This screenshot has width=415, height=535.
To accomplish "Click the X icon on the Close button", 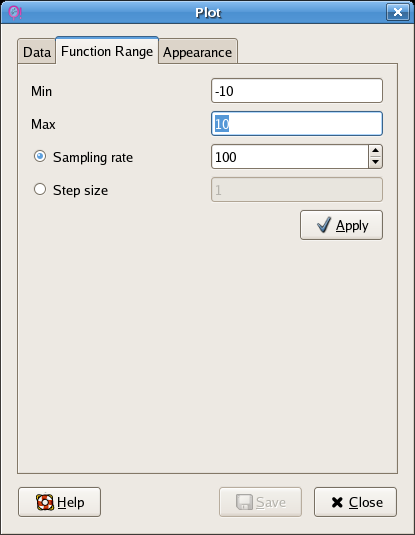I will point(337,502).
